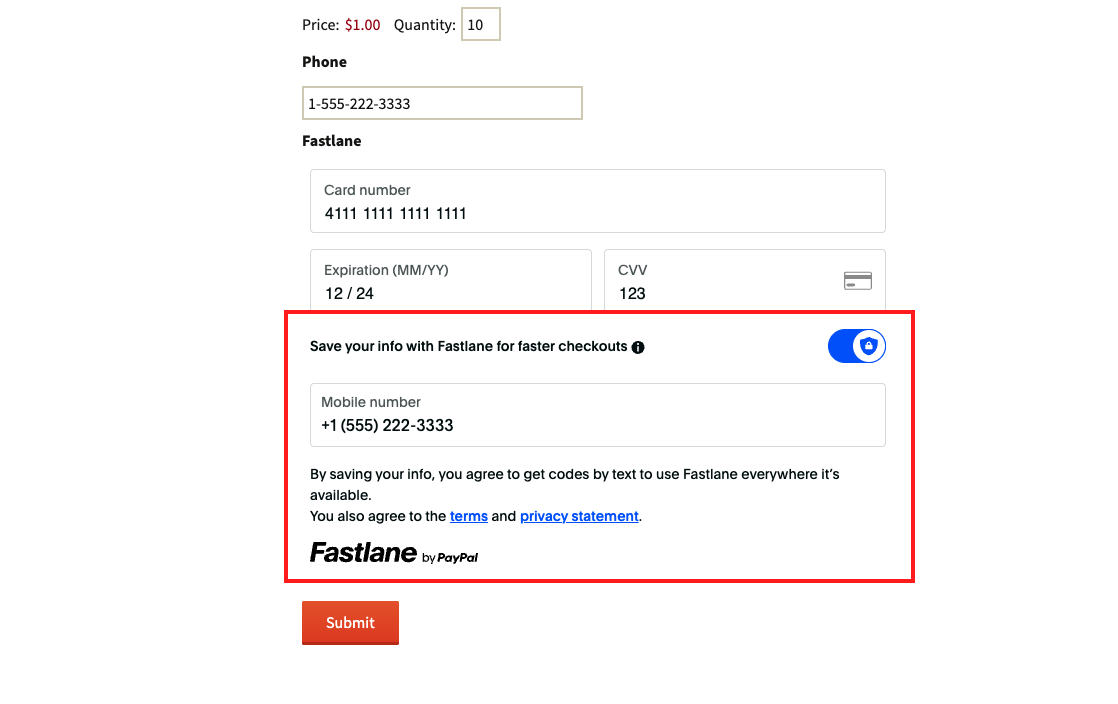Screen dimensions: 1118x704
Task: Click the Phone label above the input
Action: (324, 61)
